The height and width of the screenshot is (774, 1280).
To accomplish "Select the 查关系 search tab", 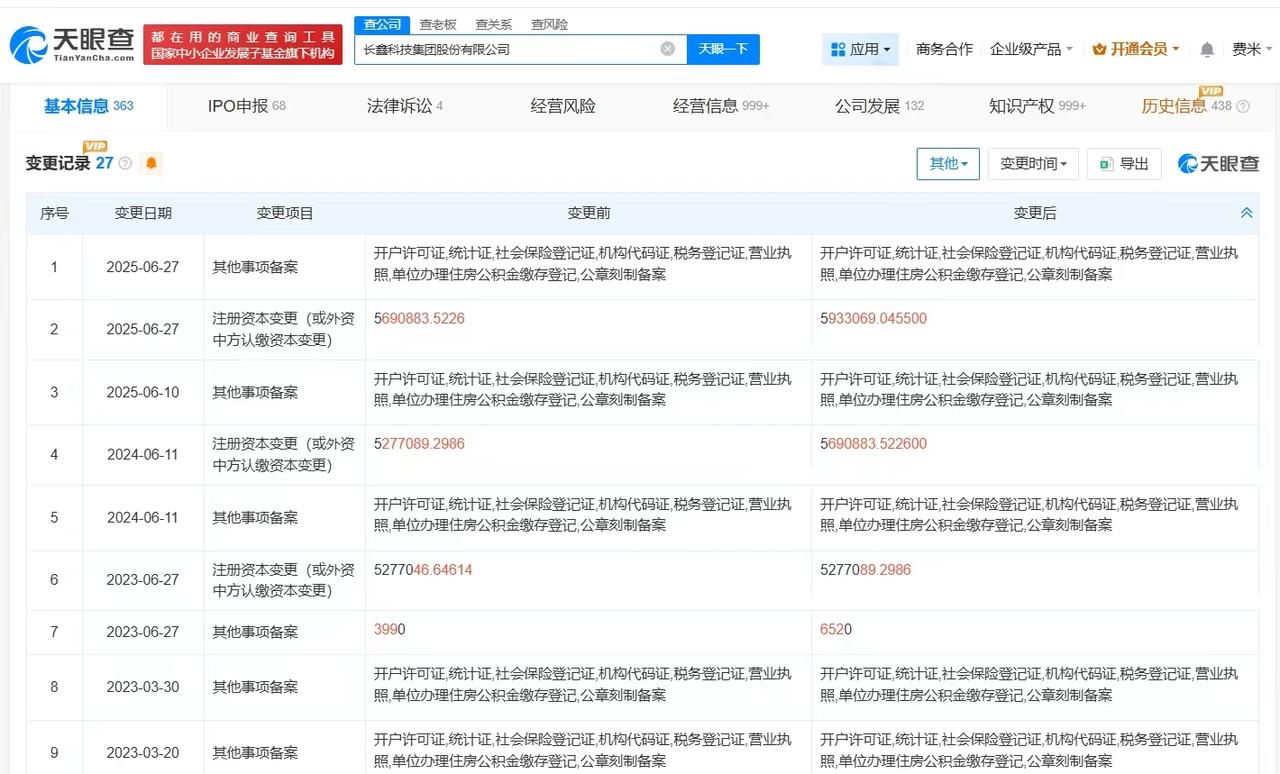I will tap(494, 24).
